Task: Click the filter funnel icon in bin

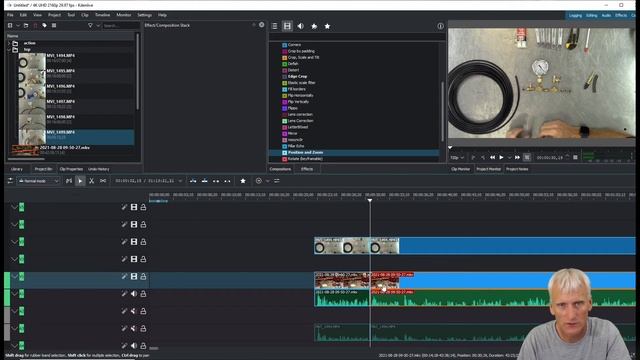Action: 90,25
